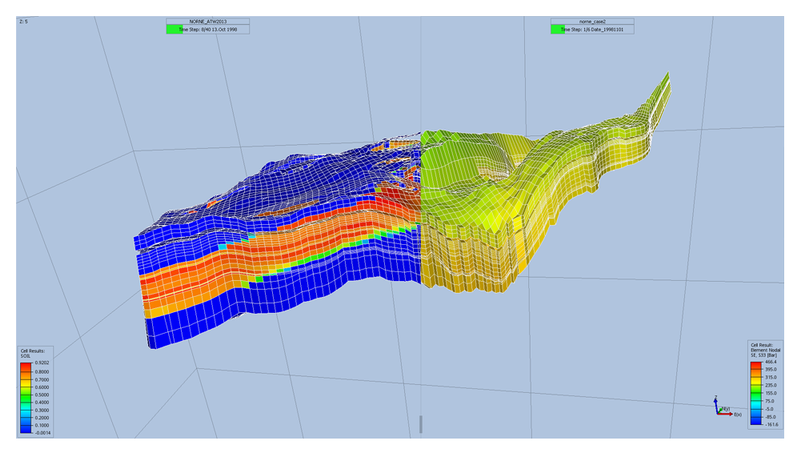Click the red X axis arrow

[x=725, y=412]
